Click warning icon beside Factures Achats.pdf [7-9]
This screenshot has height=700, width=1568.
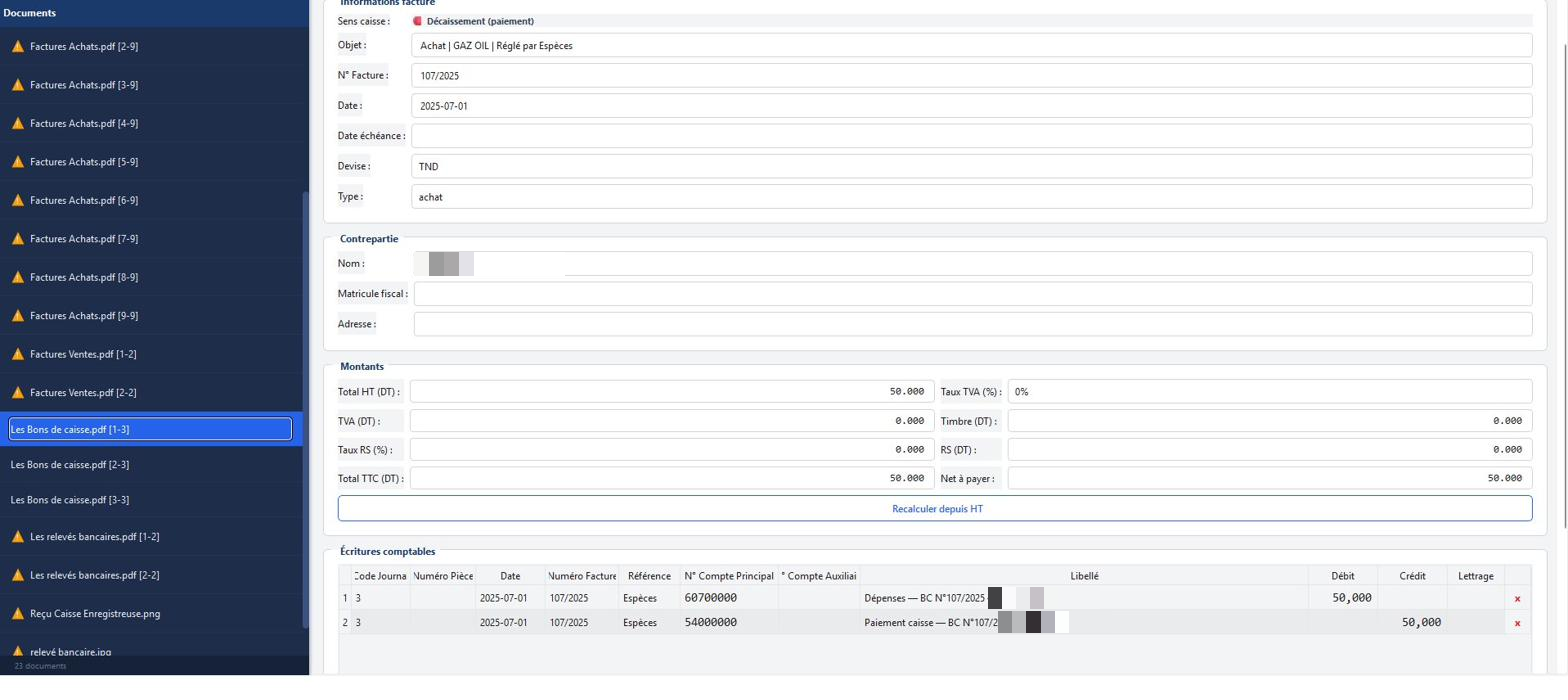(x=17, y=239)
